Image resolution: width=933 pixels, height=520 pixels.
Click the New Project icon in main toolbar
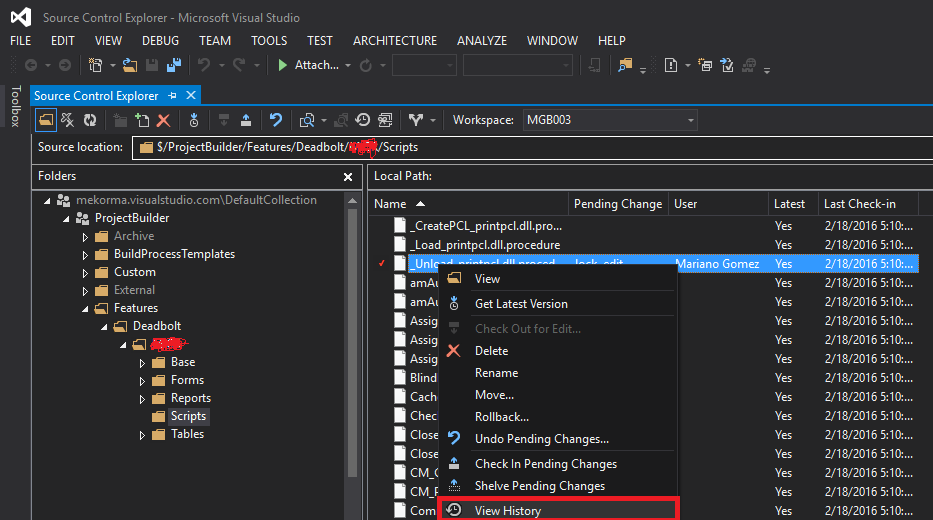pos(95,65)
